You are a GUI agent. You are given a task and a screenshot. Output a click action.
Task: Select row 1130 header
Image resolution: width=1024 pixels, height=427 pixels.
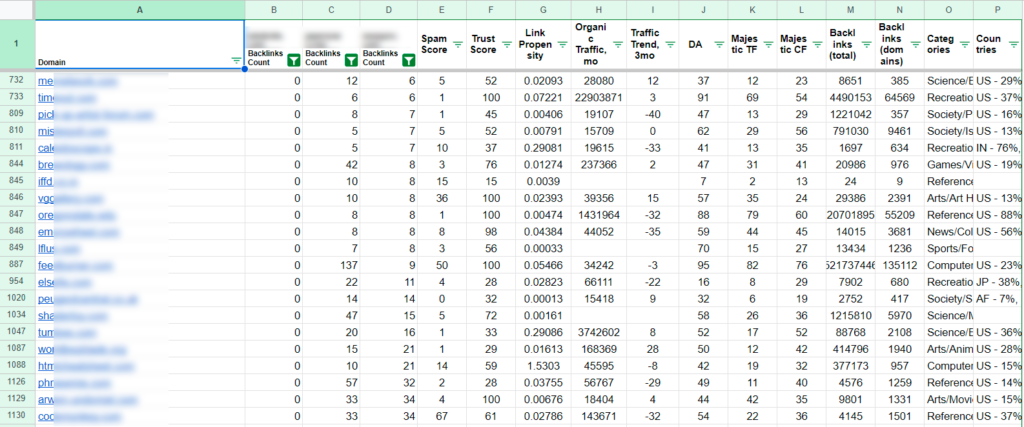[x=17, y=416]
